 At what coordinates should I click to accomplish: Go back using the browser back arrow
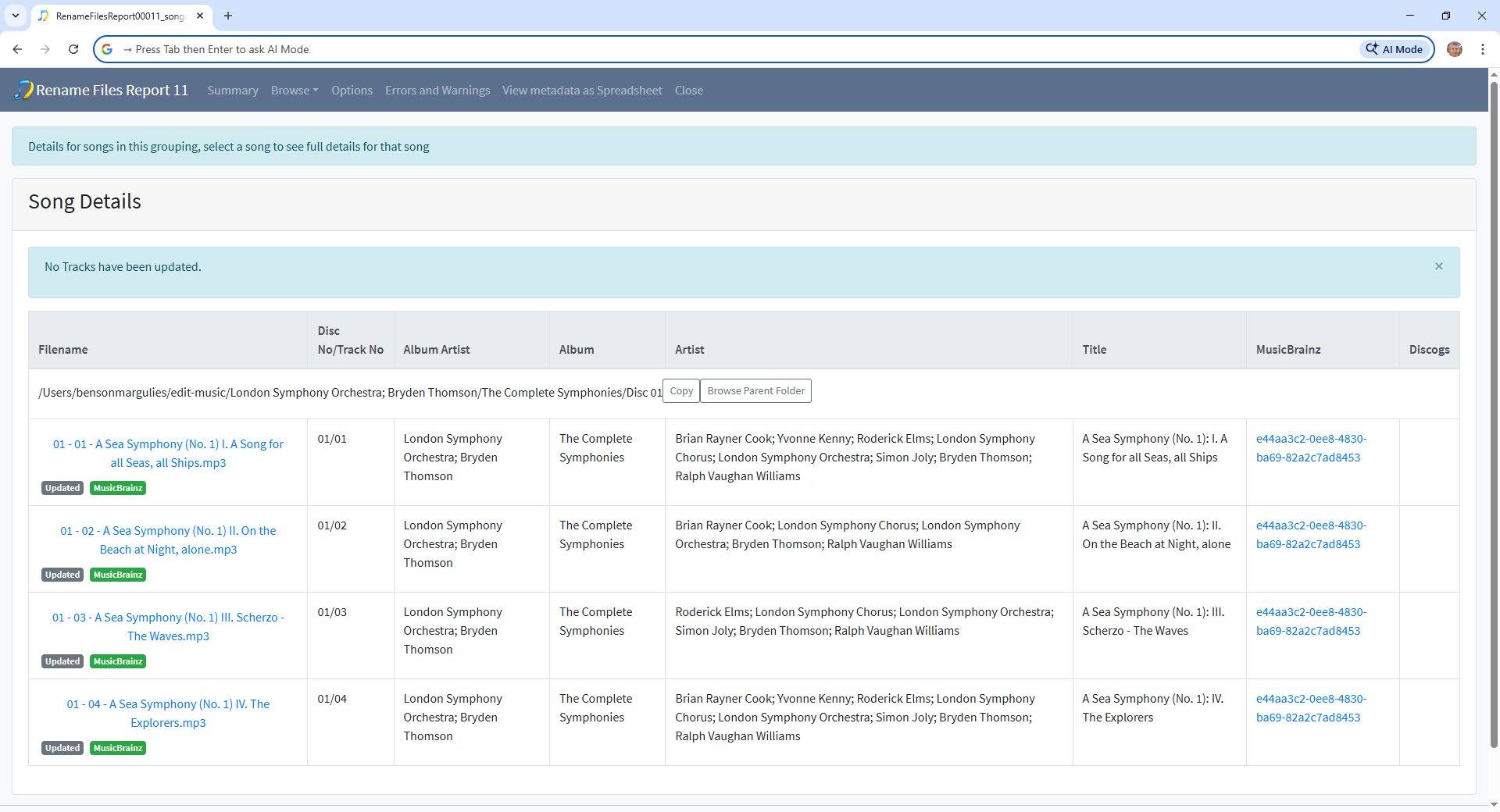pyautogui.click(x=17, y=49)
